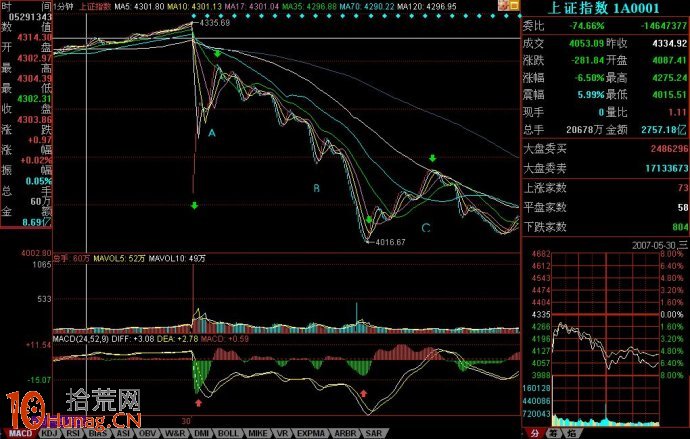Click the 震幅 value 5.99%
This screenshot has height=439, width=690.
tap(591, 95)
